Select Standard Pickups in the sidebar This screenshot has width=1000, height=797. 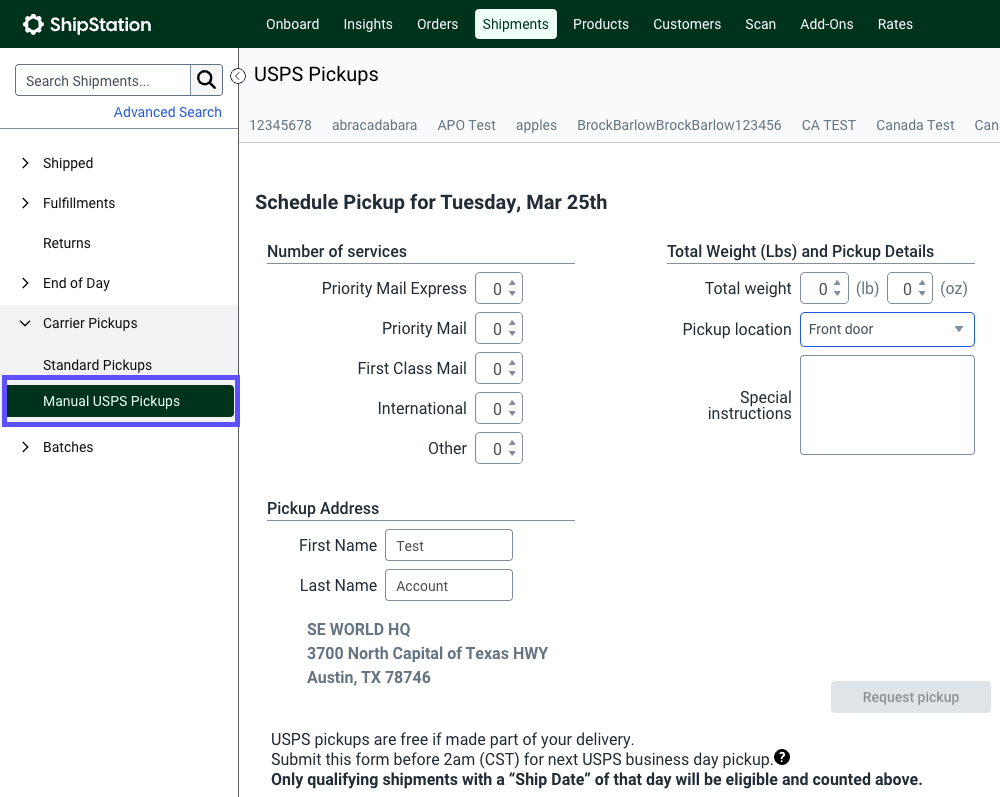(98, 365)
